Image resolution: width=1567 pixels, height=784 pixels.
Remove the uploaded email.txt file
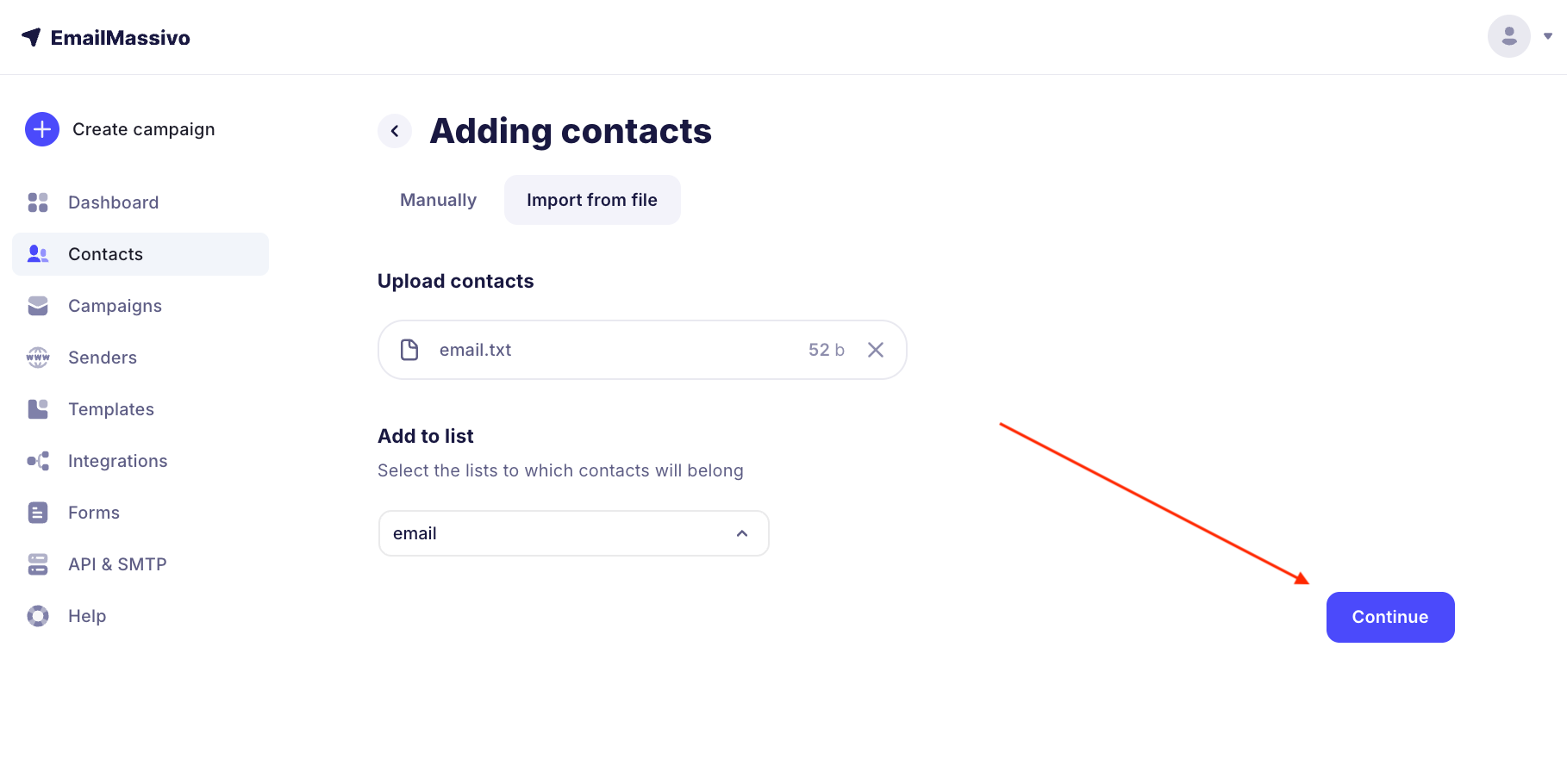tap(875, 350)
